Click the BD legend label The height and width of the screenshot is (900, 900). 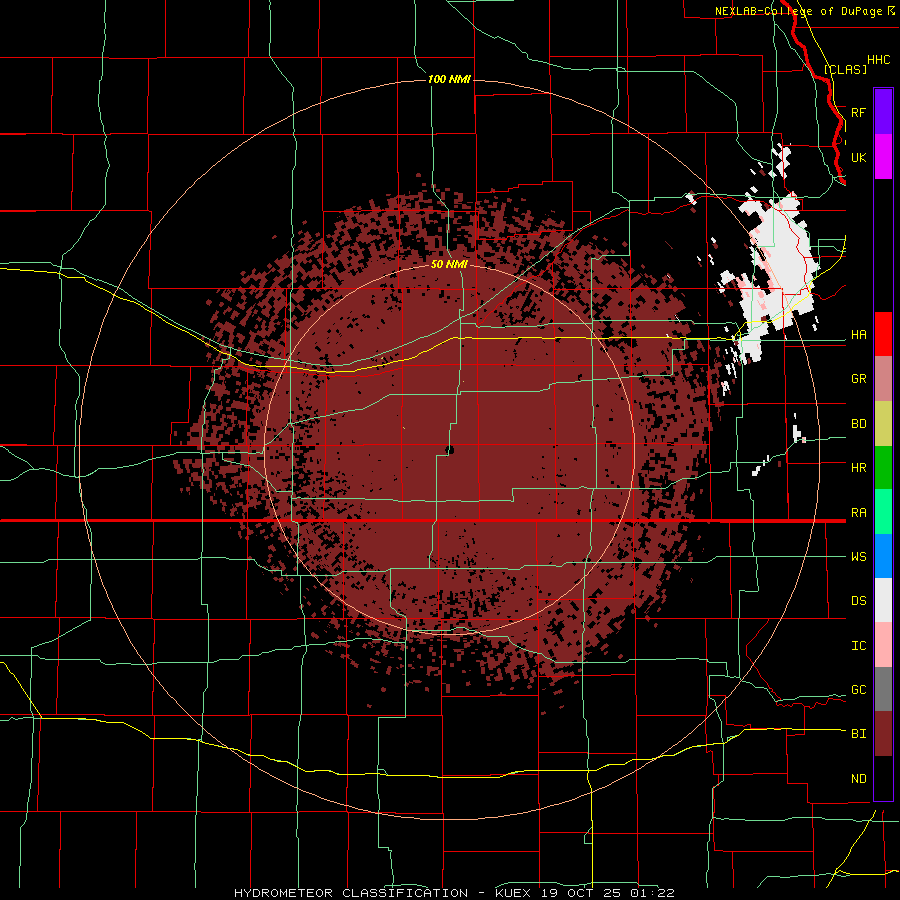858,424
